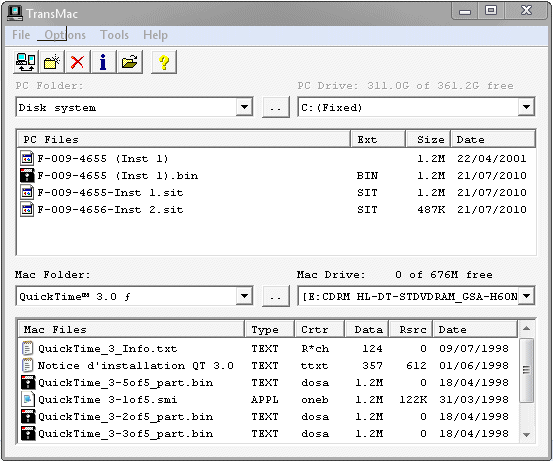
Task: Select 'Notice d'installation QT 3.0' file name
Action: (x=136, y=365)
